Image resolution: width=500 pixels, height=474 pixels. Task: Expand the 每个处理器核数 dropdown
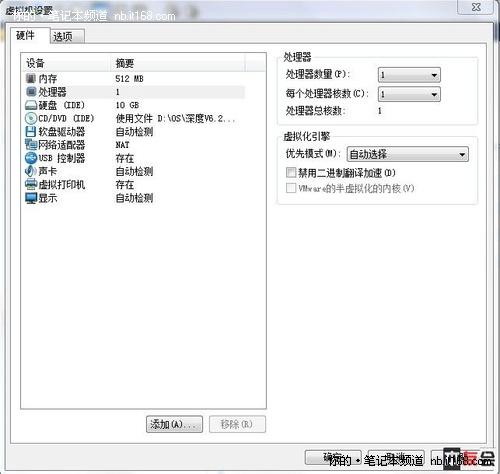(x=409, y=94)
